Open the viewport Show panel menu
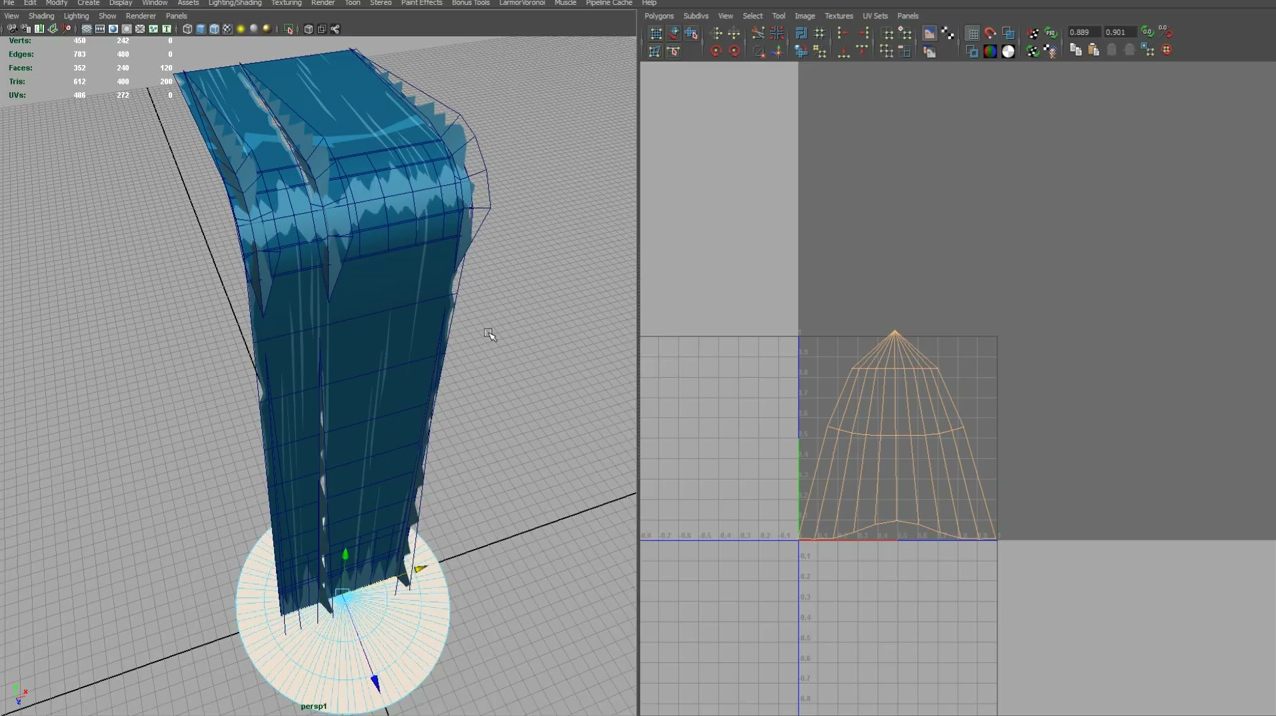Image resolution: width=1276 pixels, height=716 pixels. pos(107,16)
